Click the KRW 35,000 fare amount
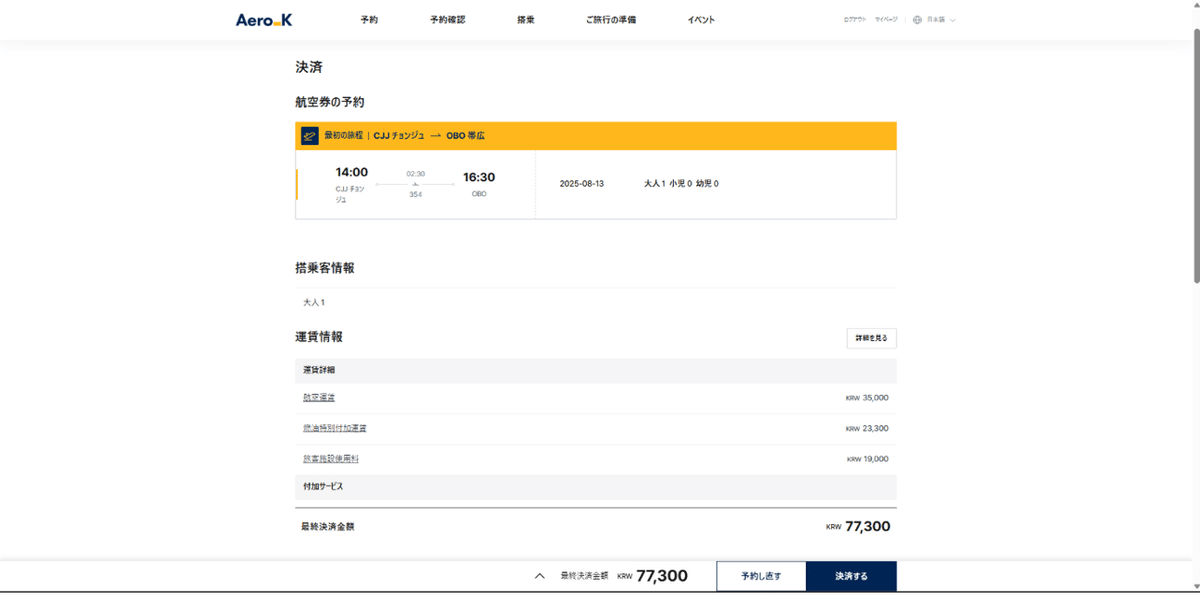1200x600 pixels. tap(867, 398)
